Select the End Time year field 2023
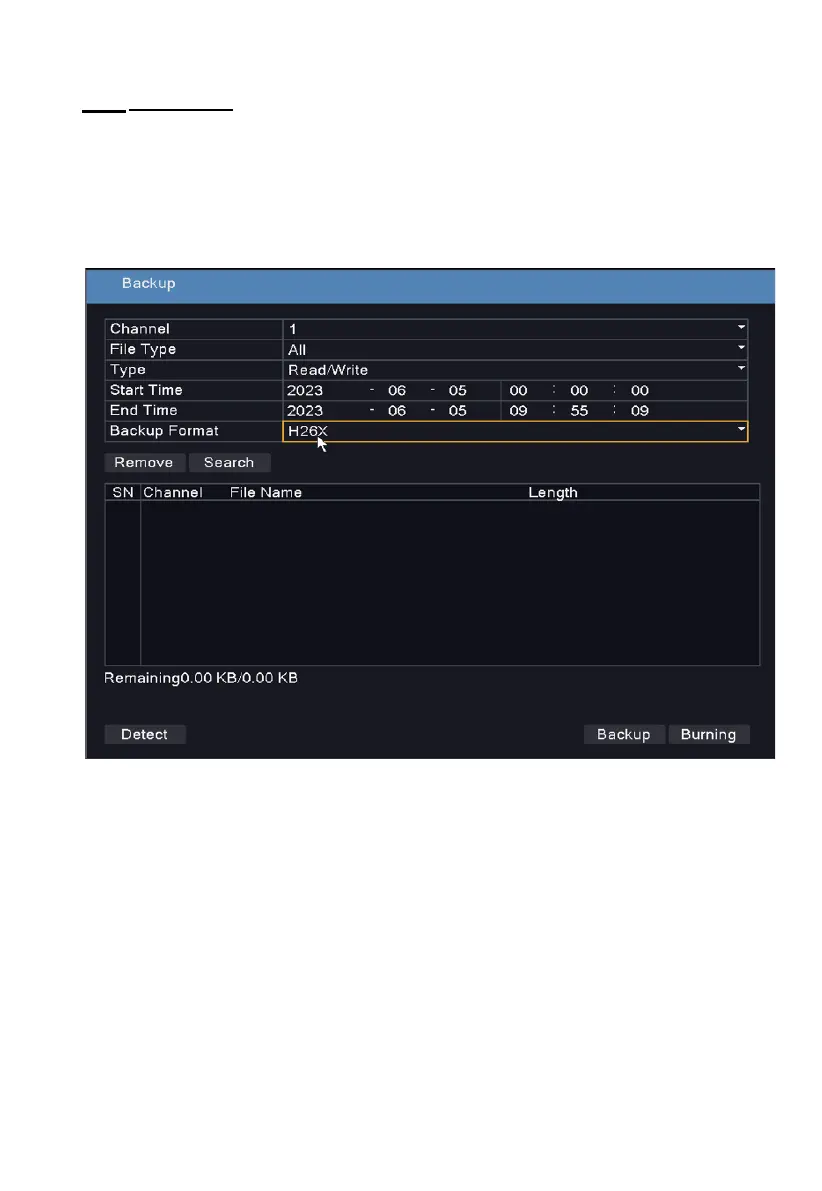 [305, 411]
